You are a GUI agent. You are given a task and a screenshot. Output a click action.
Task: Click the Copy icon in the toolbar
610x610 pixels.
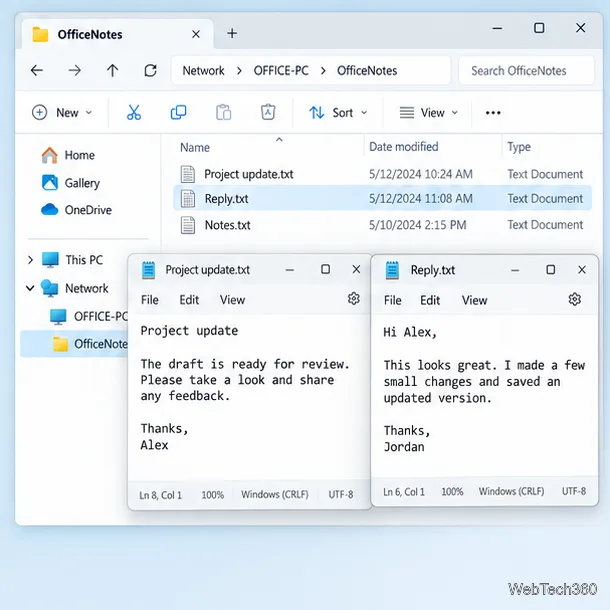pos(179,112)
